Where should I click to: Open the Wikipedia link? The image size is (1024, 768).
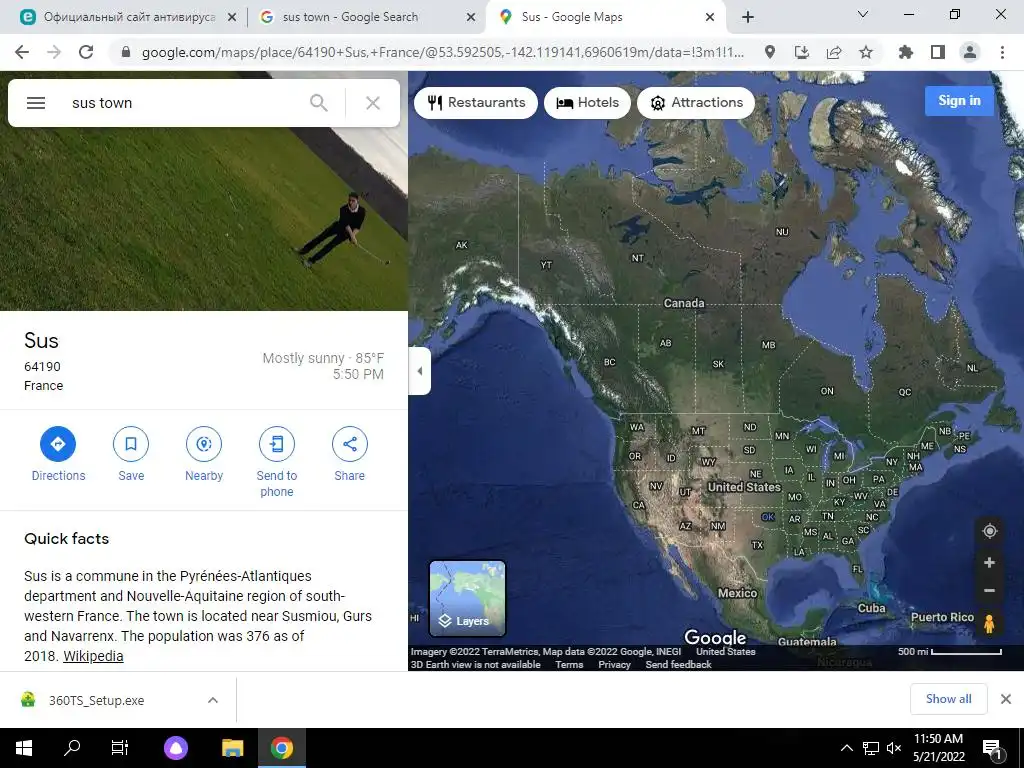(93, 656)
